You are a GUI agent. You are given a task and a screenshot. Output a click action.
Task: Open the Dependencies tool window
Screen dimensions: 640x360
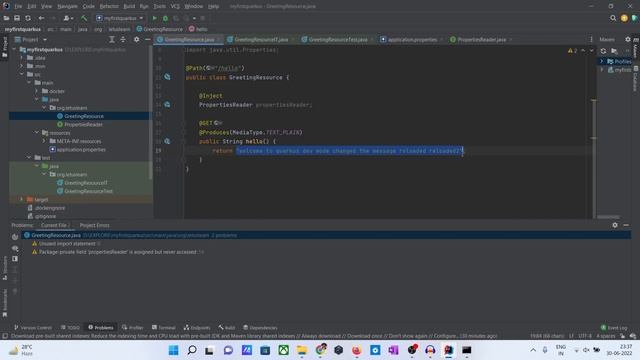(x=260, y=327)
